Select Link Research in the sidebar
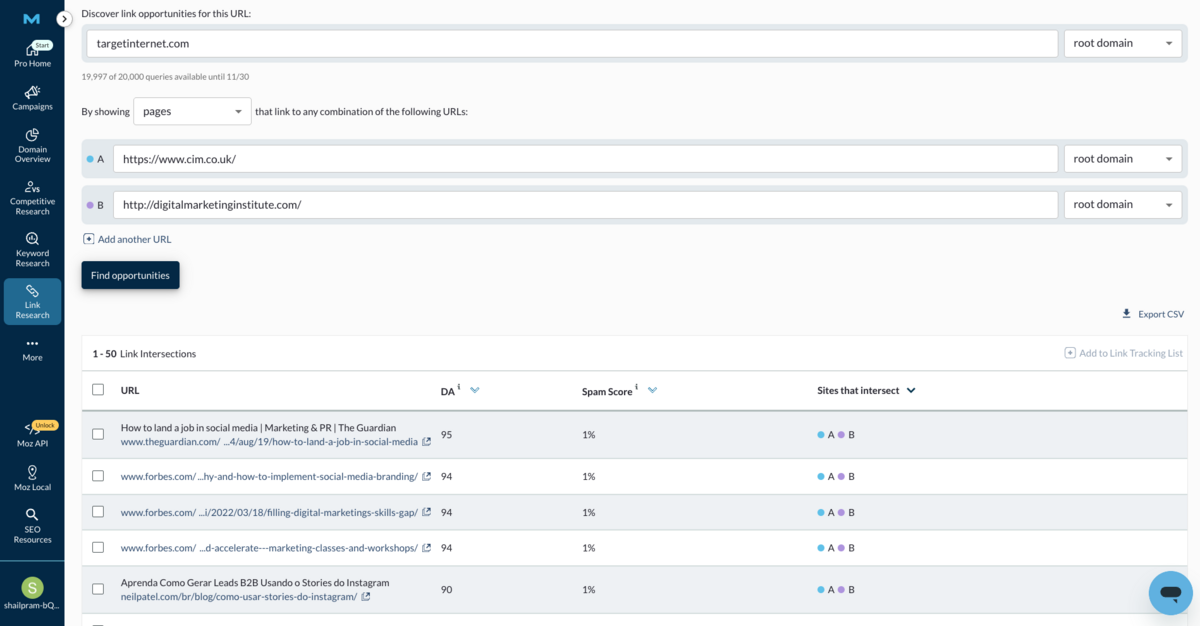The height and width of the screenshot is (626, 1200). click(x=32, y=302)
